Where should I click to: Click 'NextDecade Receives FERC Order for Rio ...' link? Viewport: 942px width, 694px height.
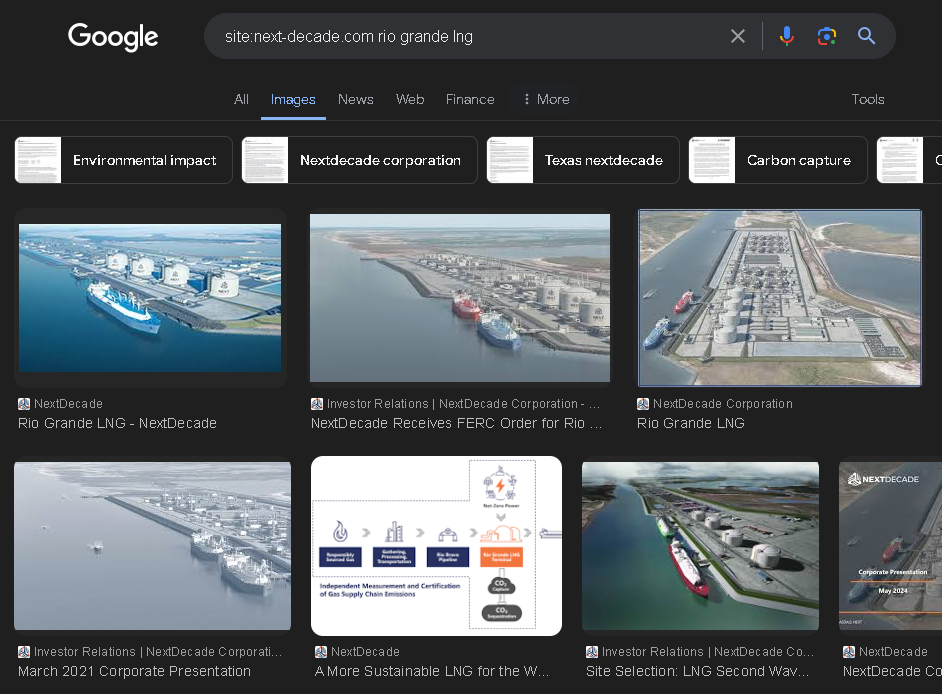457,424
